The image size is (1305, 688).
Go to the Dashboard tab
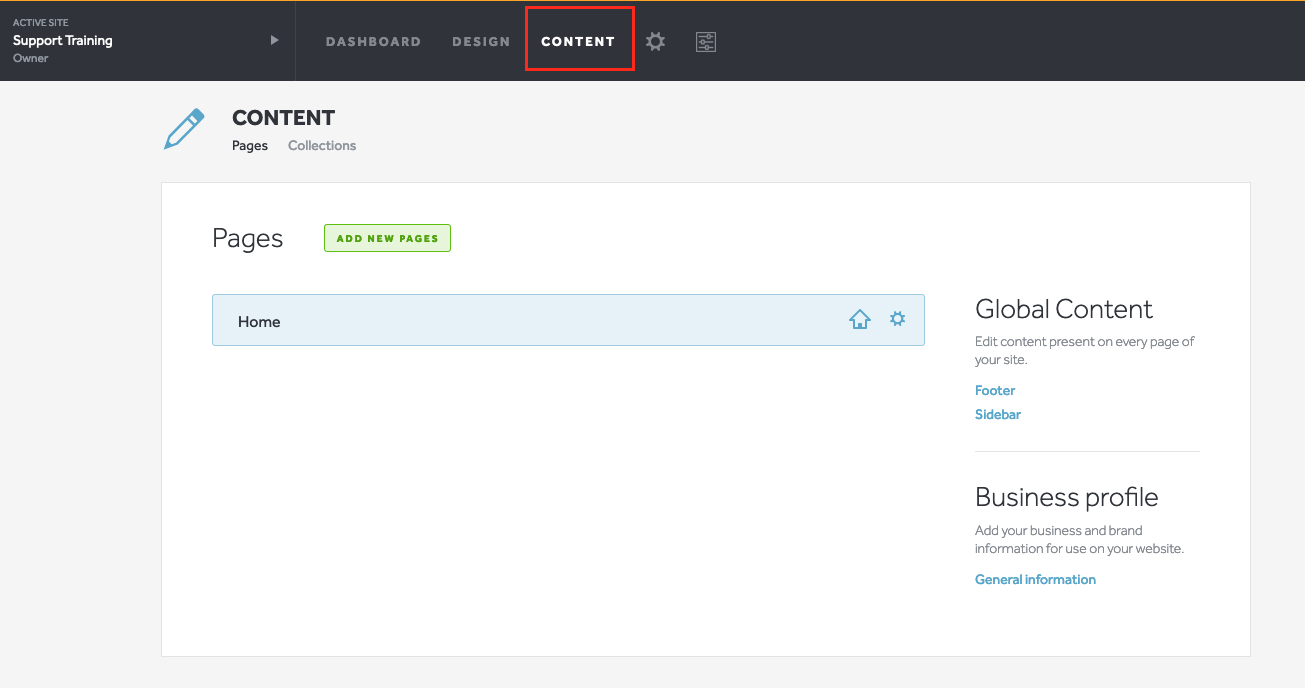[373, 42]
